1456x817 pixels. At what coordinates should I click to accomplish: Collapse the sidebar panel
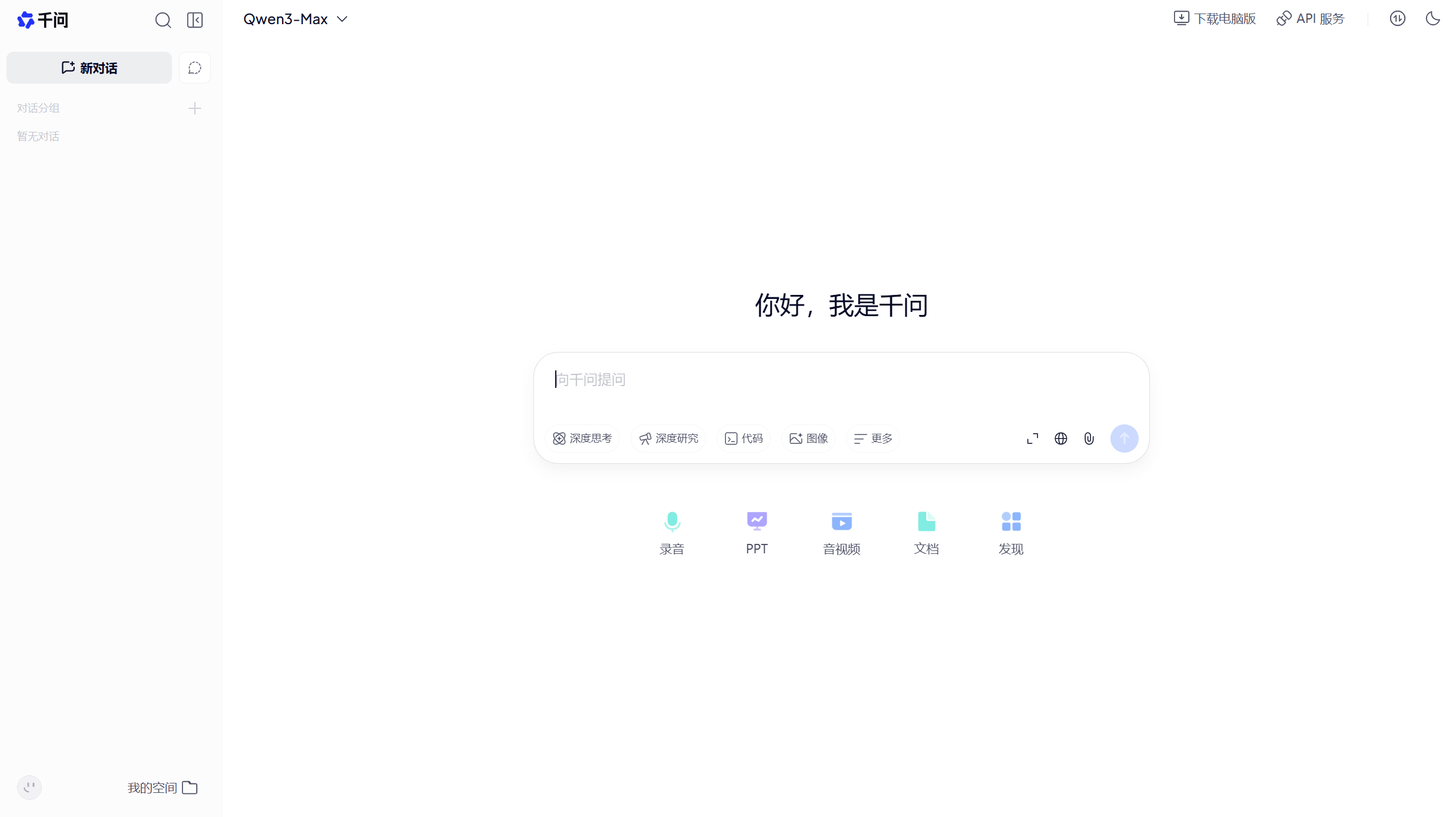(195, 20)
